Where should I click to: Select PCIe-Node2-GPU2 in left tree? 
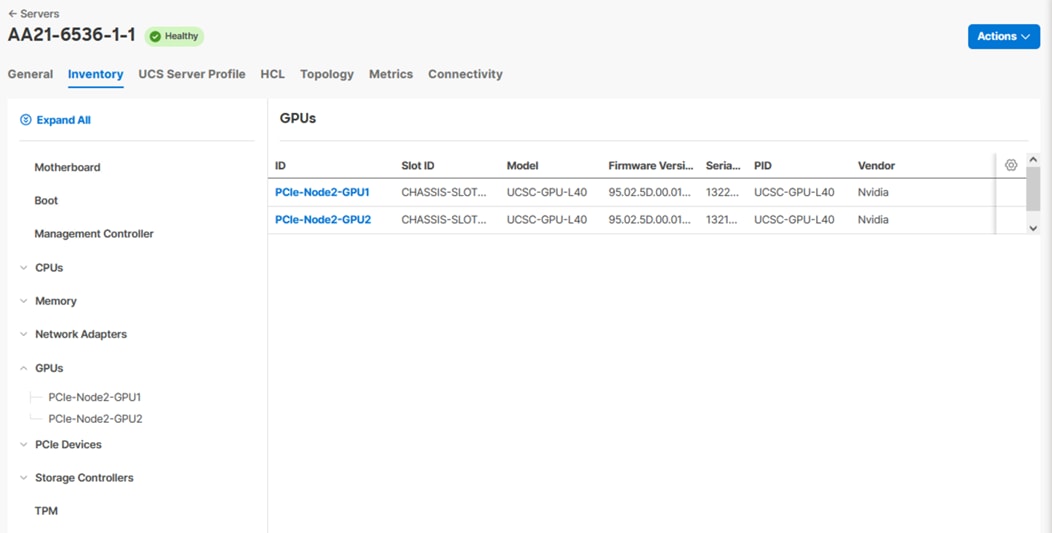tap(95, 418)
